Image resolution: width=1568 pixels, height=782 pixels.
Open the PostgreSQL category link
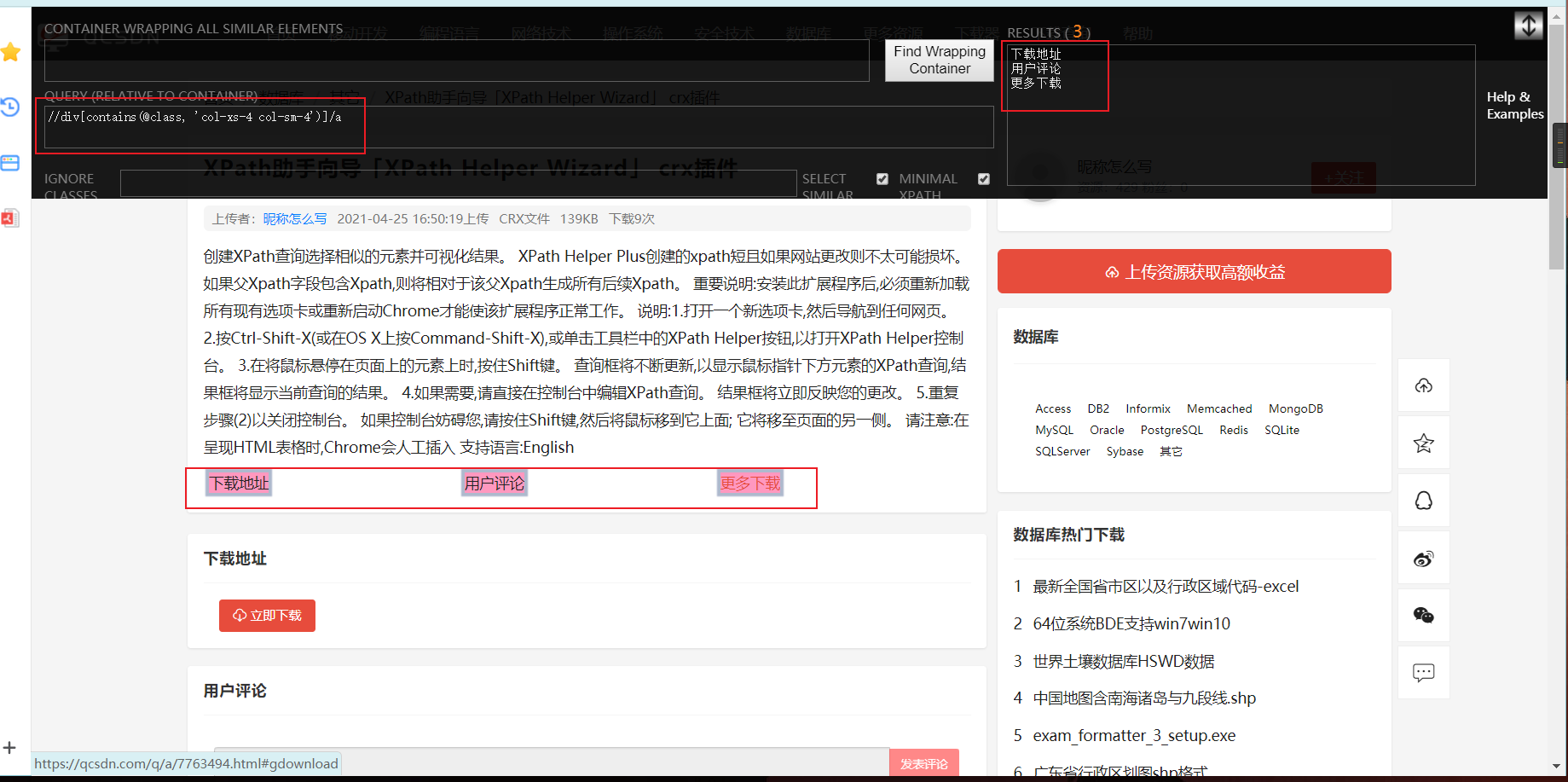(1172, 431)
